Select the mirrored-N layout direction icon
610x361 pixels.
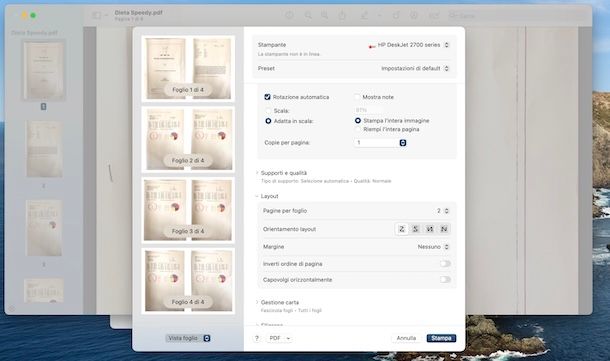429,229
